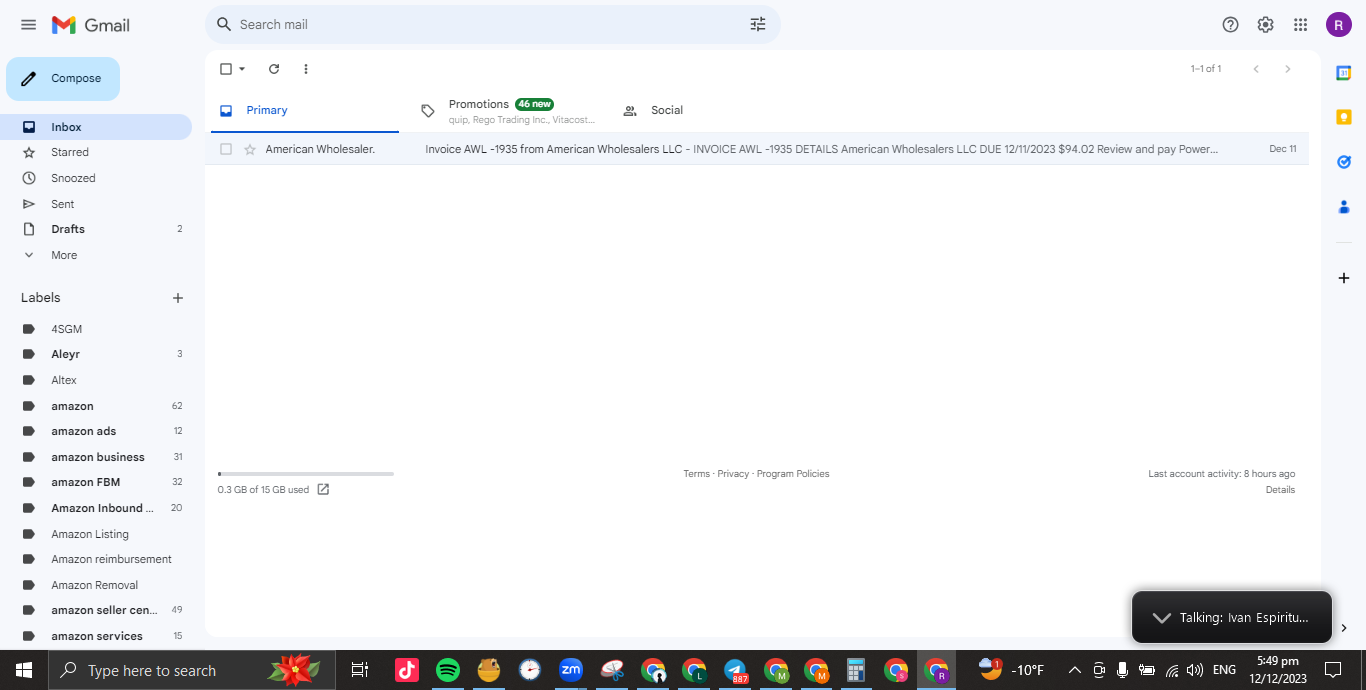Open Google Contacts side panel

[x=1344, y=207]
